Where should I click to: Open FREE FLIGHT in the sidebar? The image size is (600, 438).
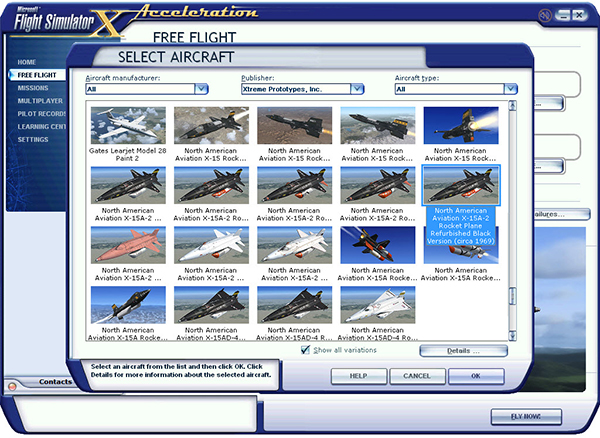coord(37,75)
